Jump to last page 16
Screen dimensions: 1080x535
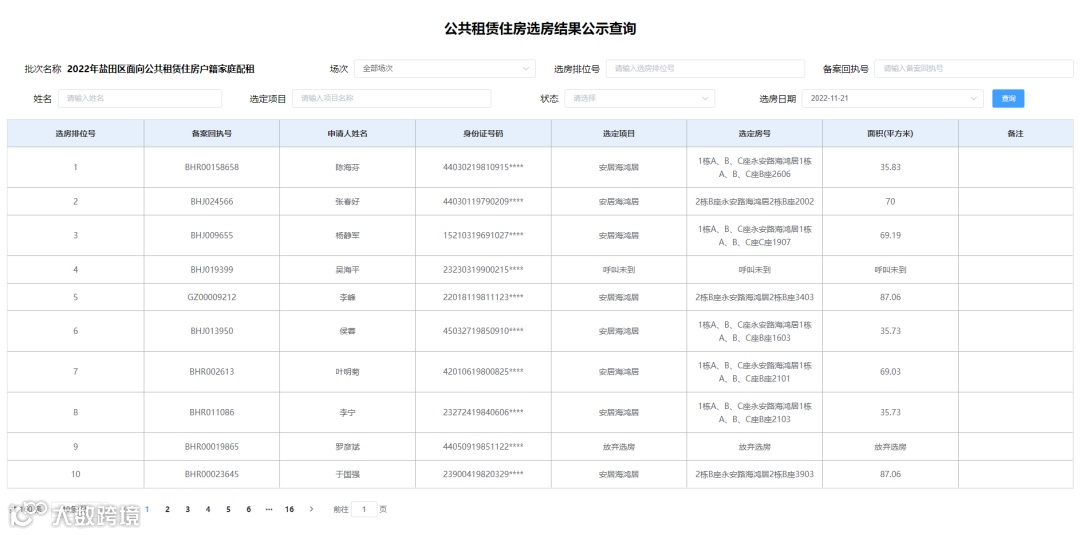pyautogui.click(x=289, y=510)
